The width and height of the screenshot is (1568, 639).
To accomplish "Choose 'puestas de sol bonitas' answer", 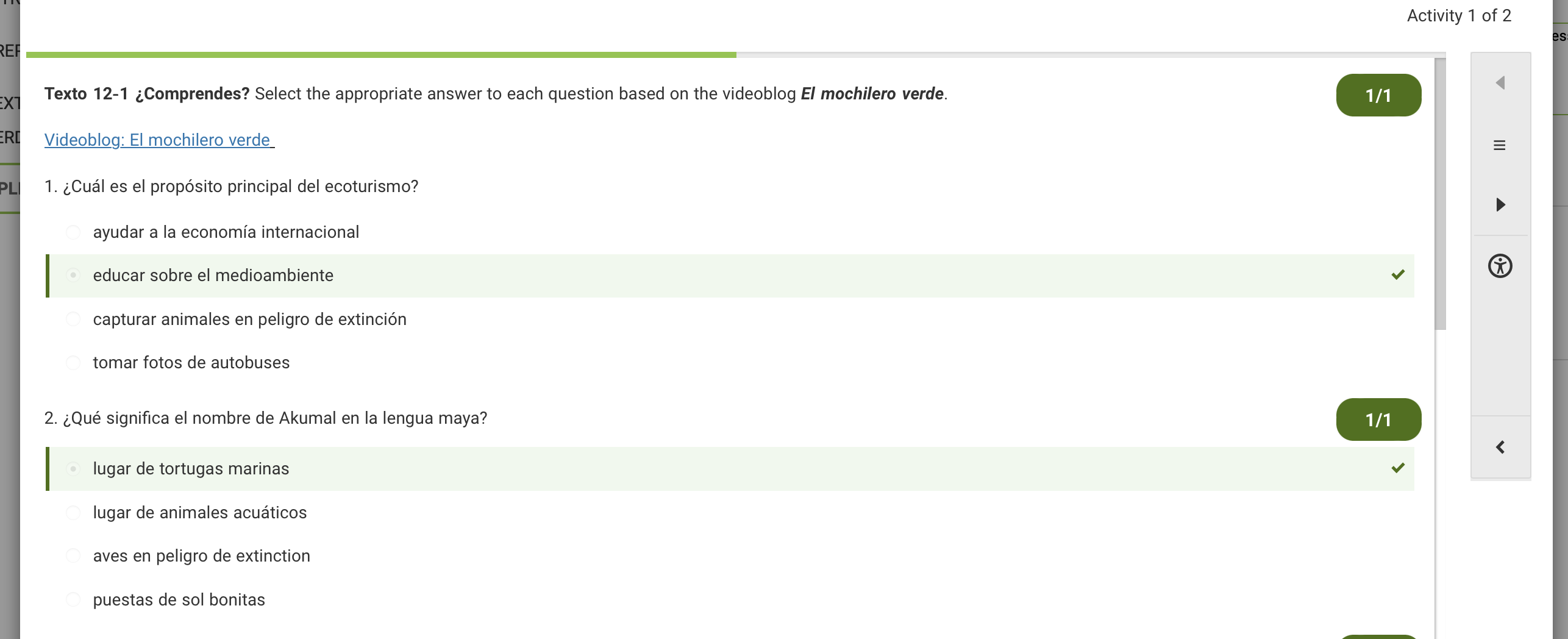I will [x=73, y=600].
